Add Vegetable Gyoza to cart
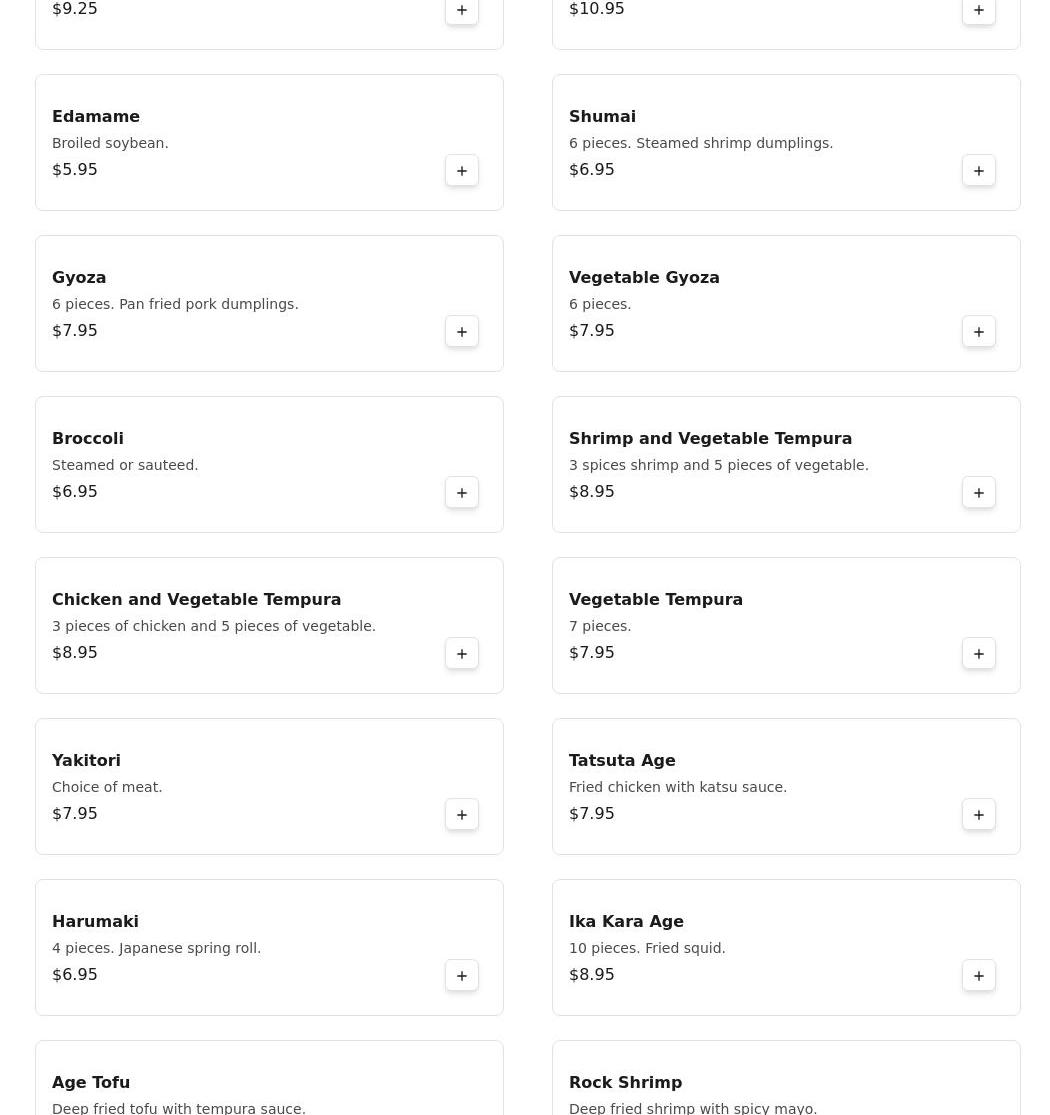Viewport: 1050px width, 1115px height. point(979,332)
